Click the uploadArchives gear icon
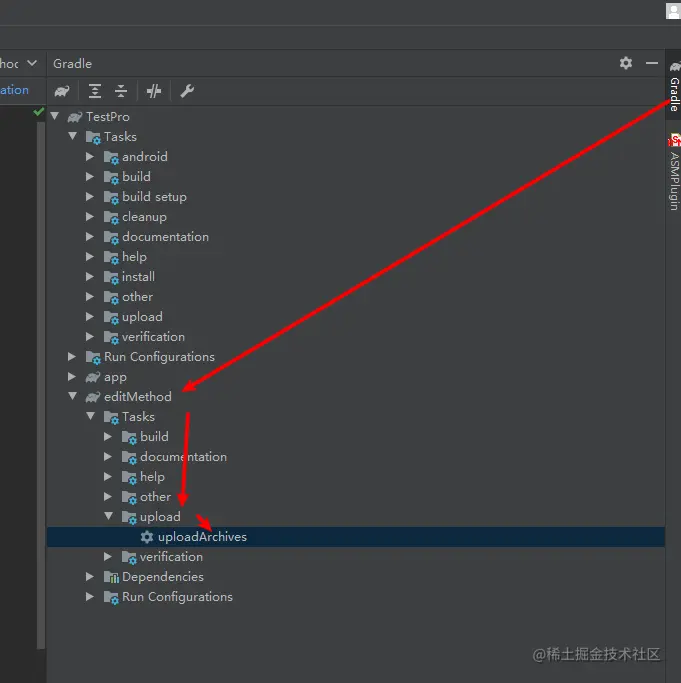Screen dimensions: 681x683 point(147,537)
